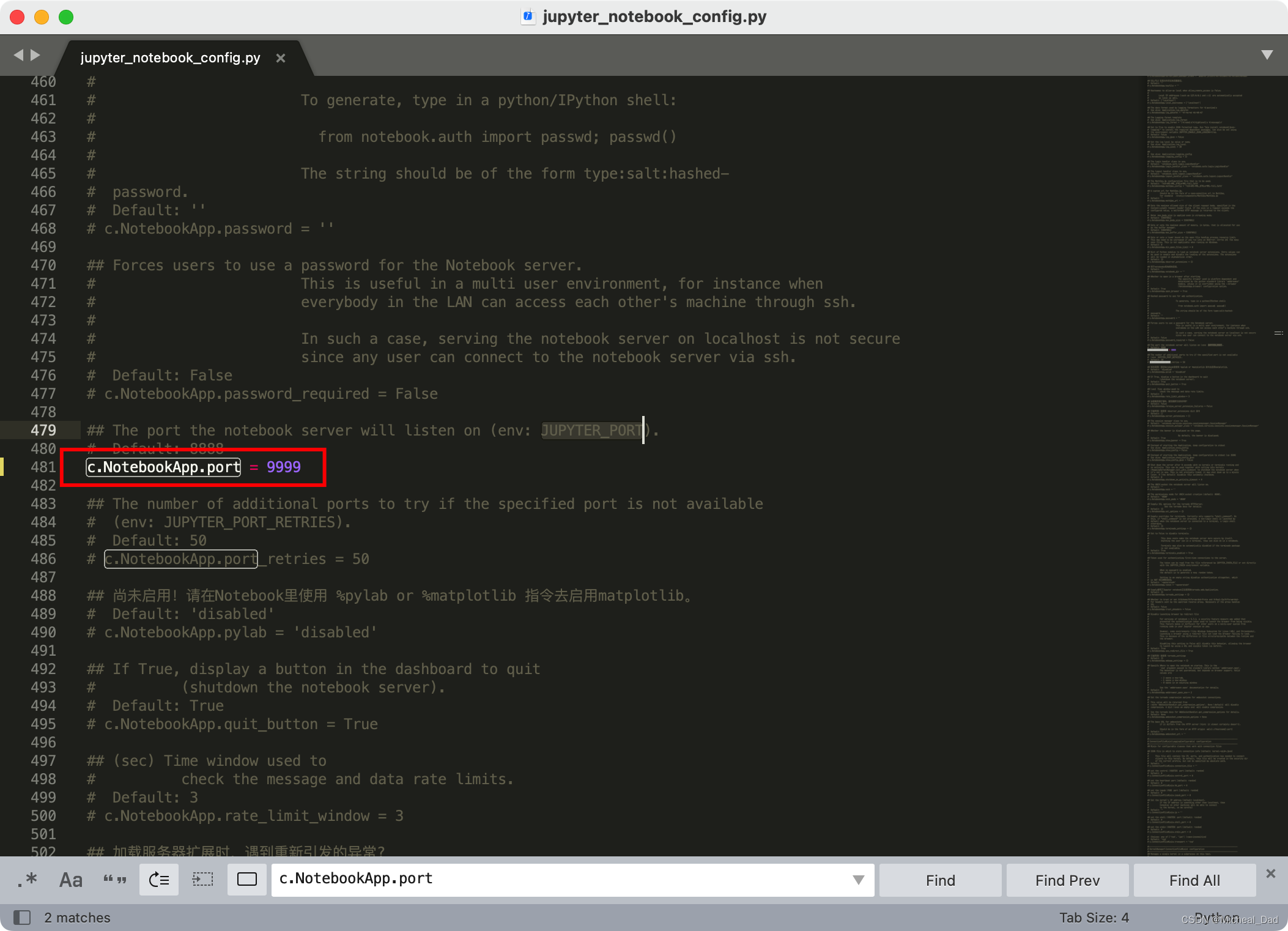The width and height of the screenshot is (1288, 931).
Task: Go to next tab arrow
Action: click(x=35, y=55)
